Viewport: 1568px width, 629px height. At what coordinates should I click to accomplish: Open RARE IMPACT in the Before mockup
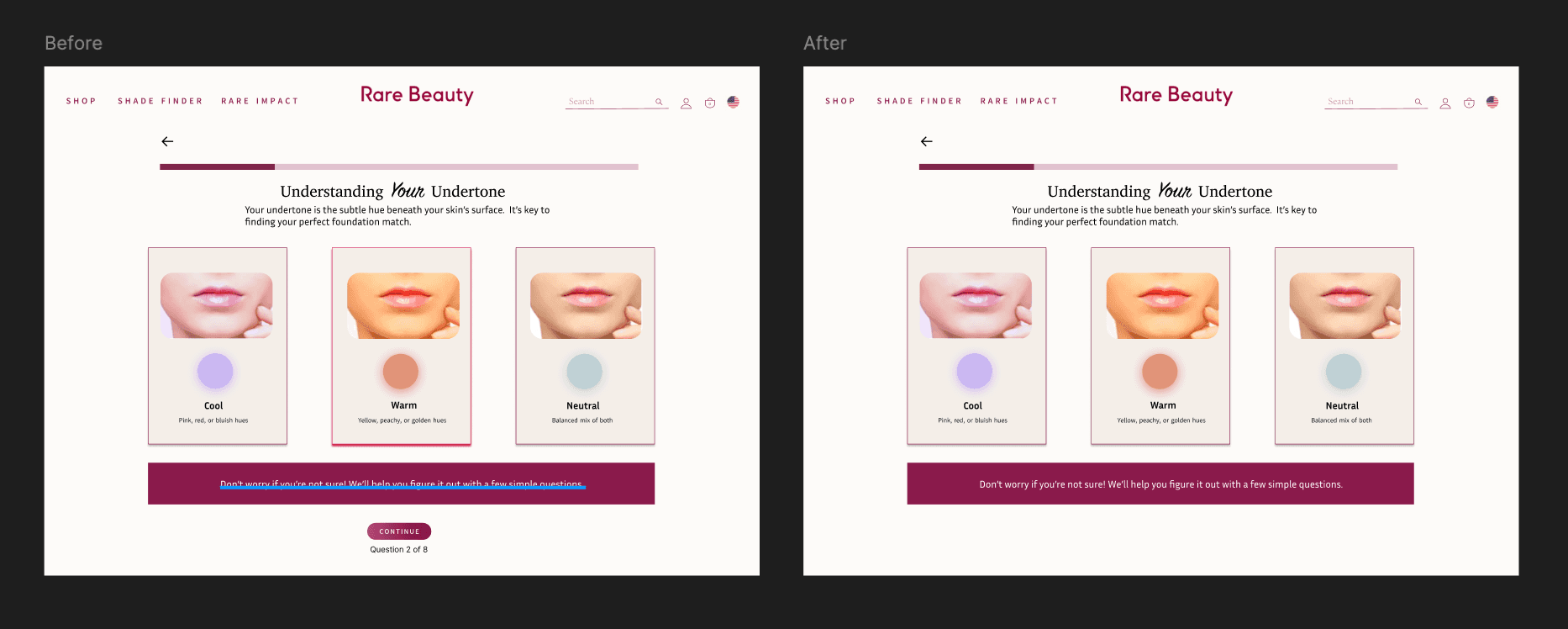260,101
